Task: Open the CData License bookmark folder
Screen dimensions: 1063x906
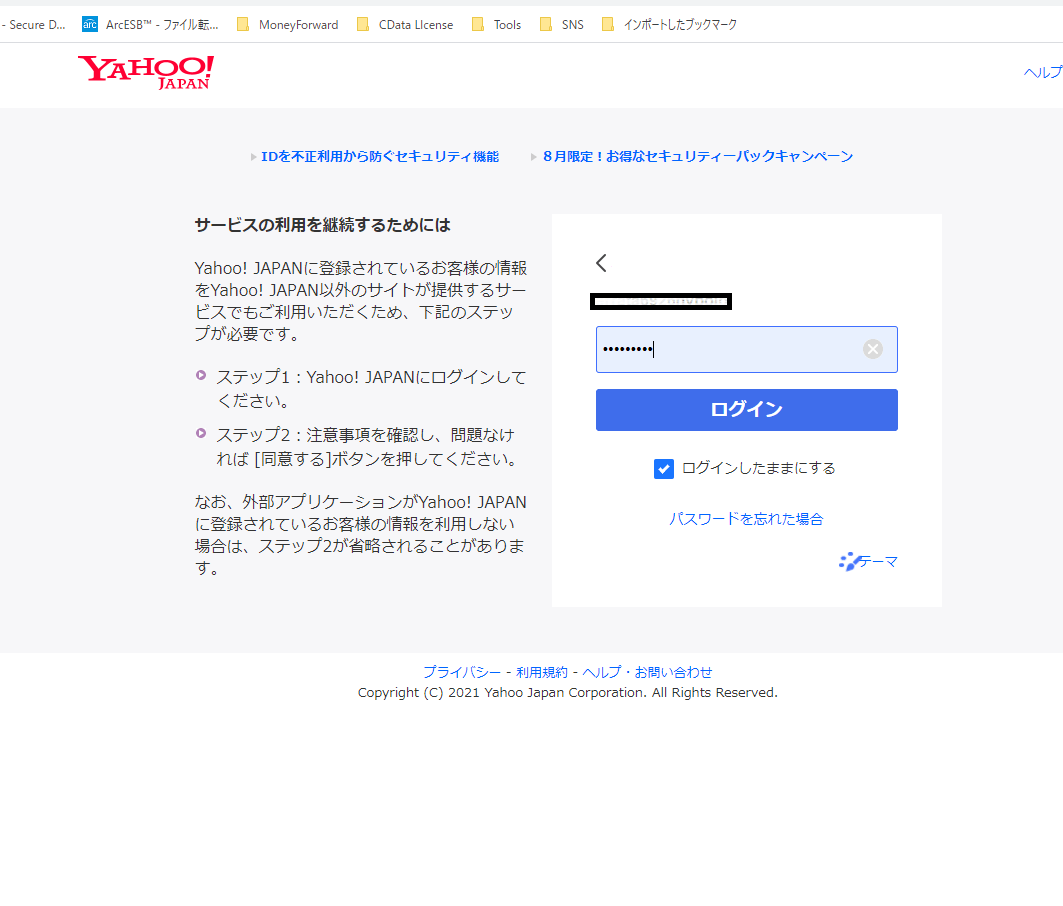Action: 405,24
